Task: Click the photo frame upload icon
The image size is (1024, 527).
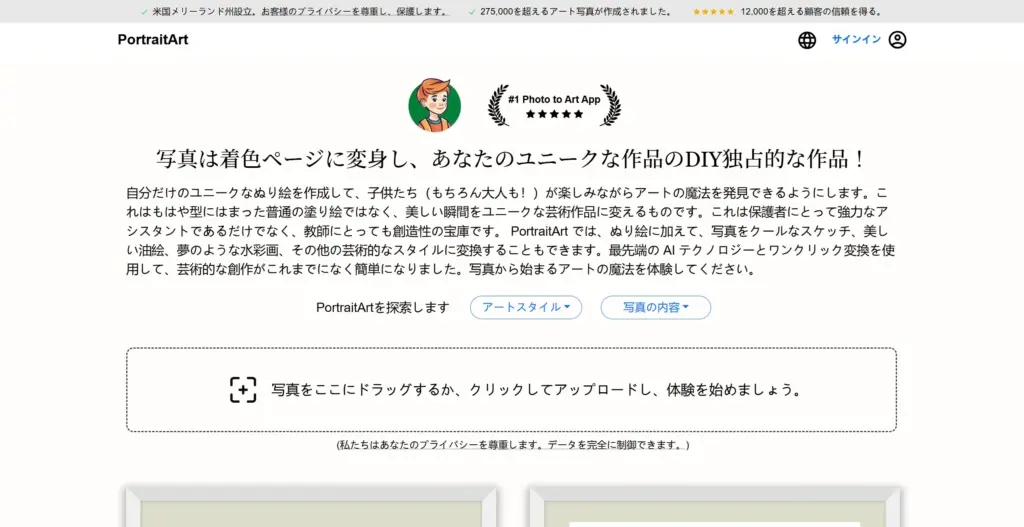Action: click(x=243, y=390)
